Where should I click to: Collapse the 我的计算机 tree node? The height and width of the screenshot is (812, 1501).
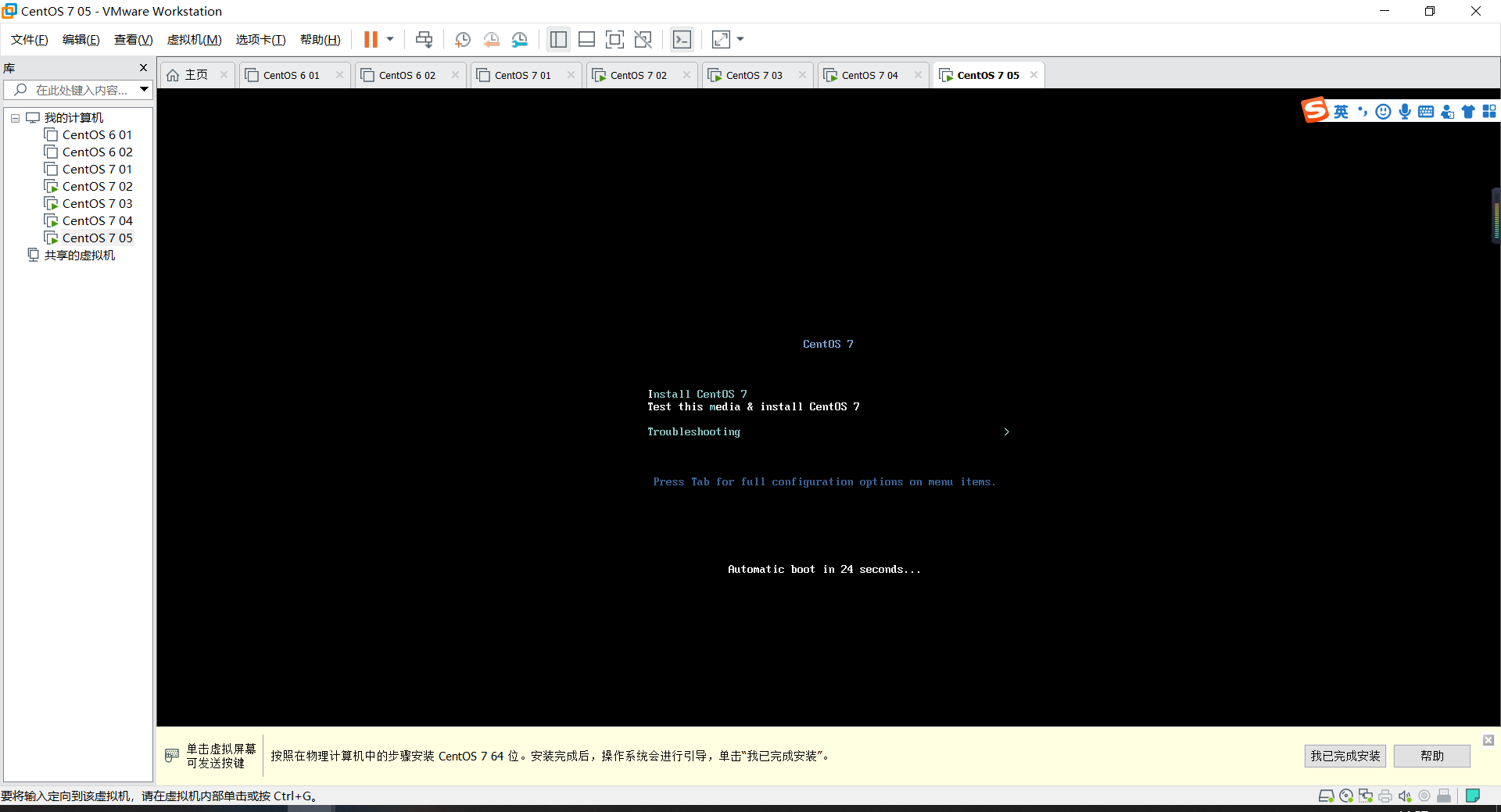(15, 118)
